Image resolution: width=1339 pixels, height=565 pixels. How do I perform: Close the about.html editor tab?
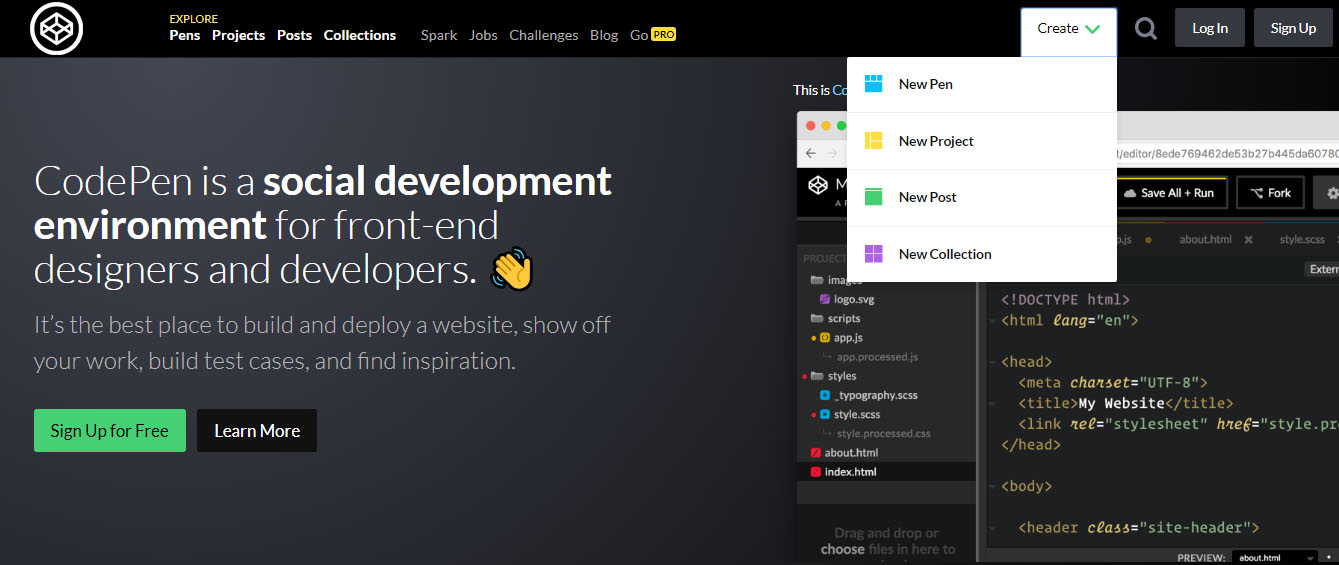[x=1249, y=240]
